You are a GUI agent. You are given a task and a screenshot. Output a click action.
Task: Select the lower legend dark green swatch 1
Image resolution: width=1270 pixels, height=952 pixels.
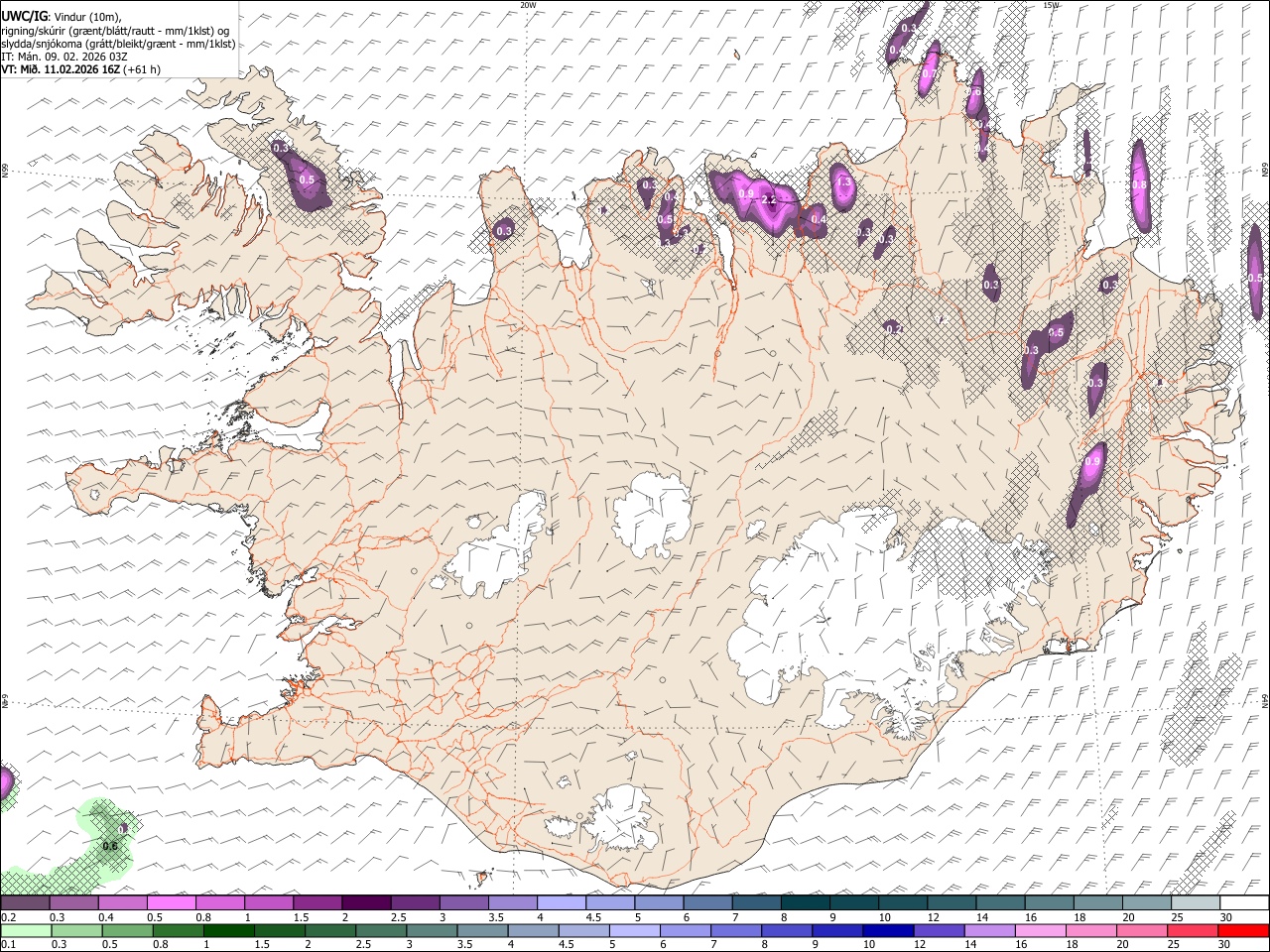(x=228, y=931)
